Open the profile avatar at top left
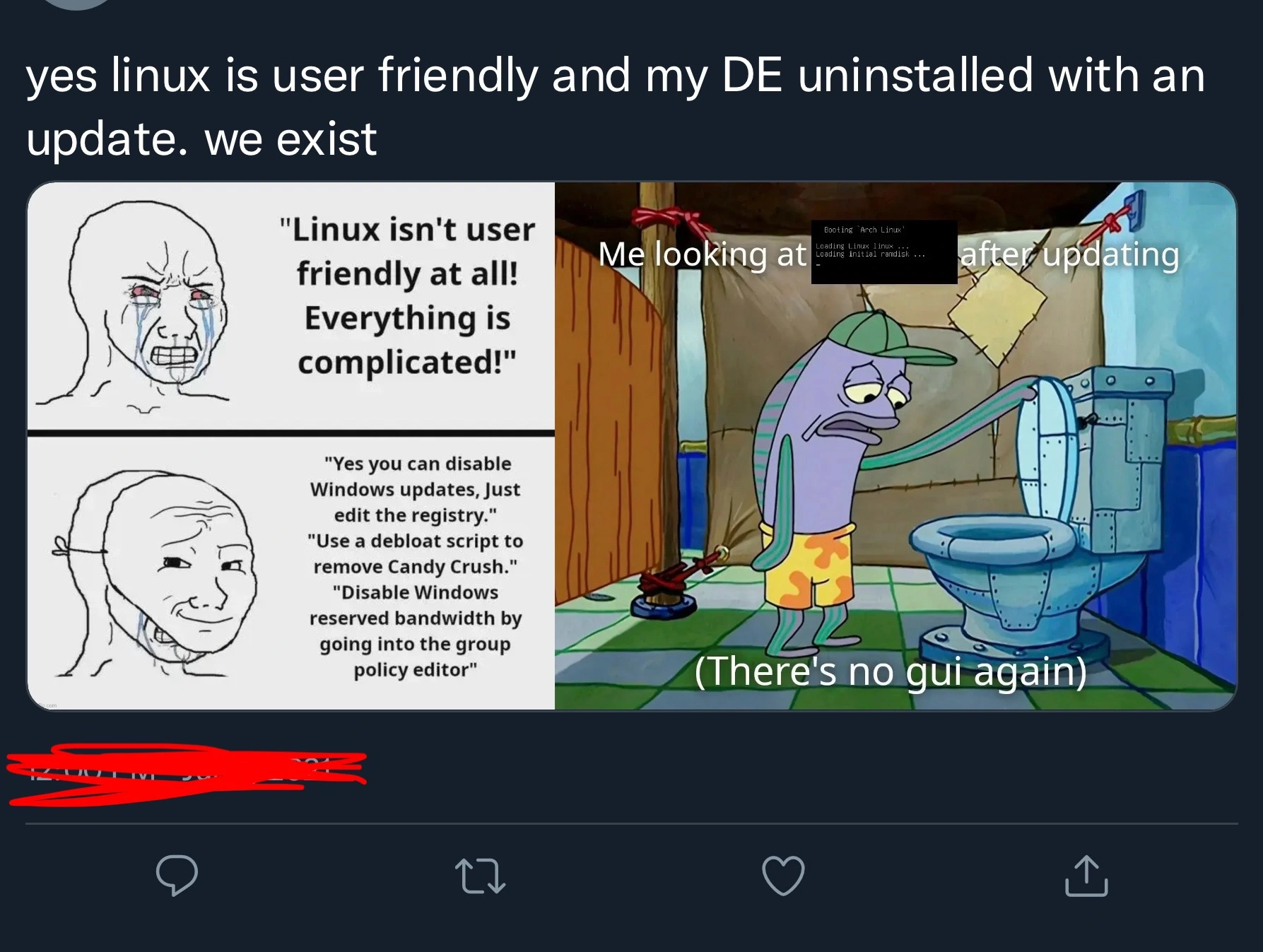The height and width of the screenshot is (952, 1263). tap(76, 4)
